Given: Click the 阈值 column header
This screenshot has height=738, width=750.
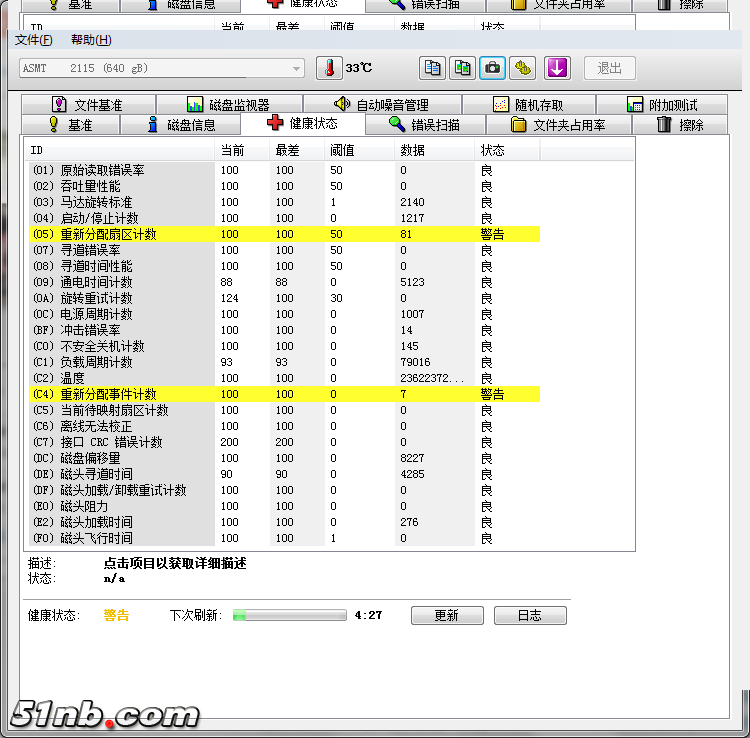Looking at the screenshot, I should (x=359, y=150).
